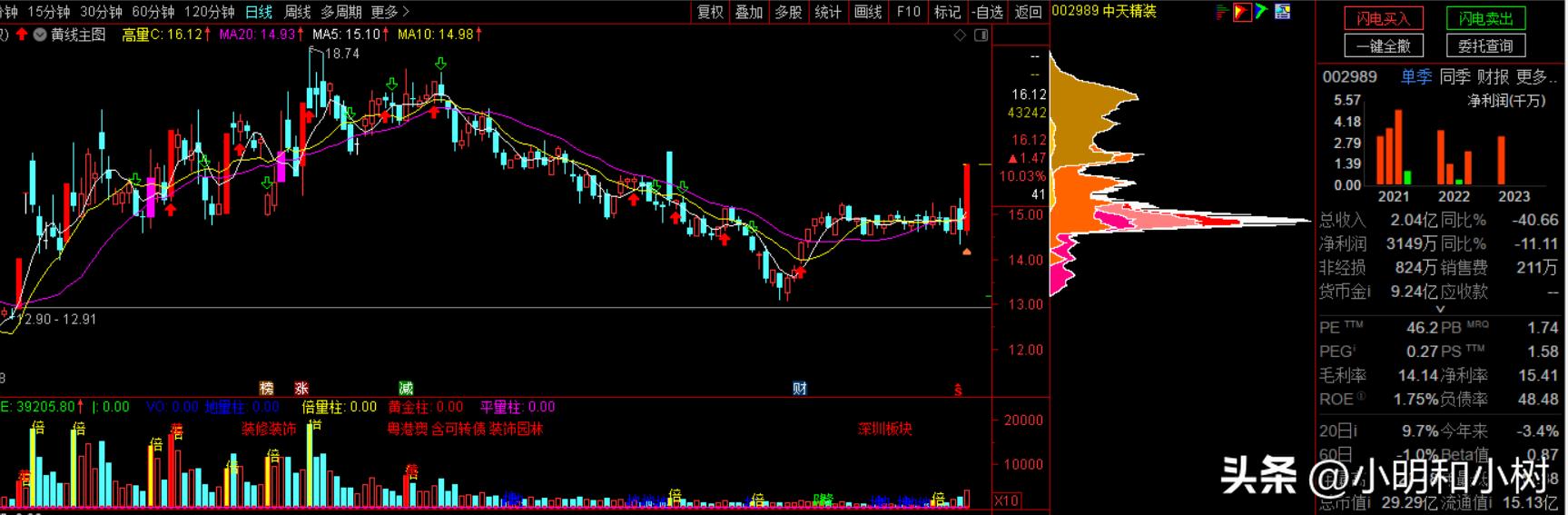Open the F10 company info

tap(908, 12)
